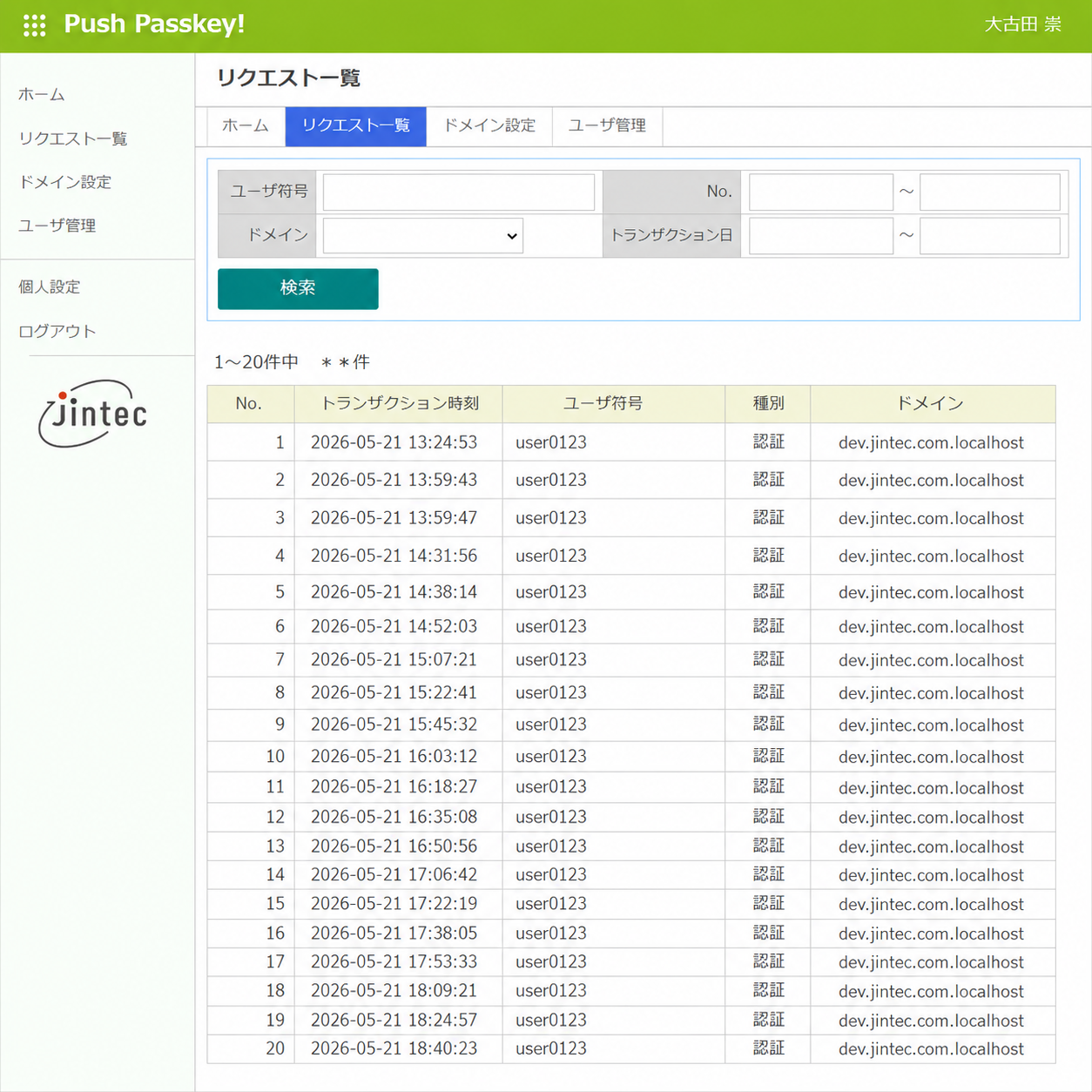This screenshot has height=1092, width=1092.
Task: Click 認証 in row No. 5
Action: [x=768, y=592]
